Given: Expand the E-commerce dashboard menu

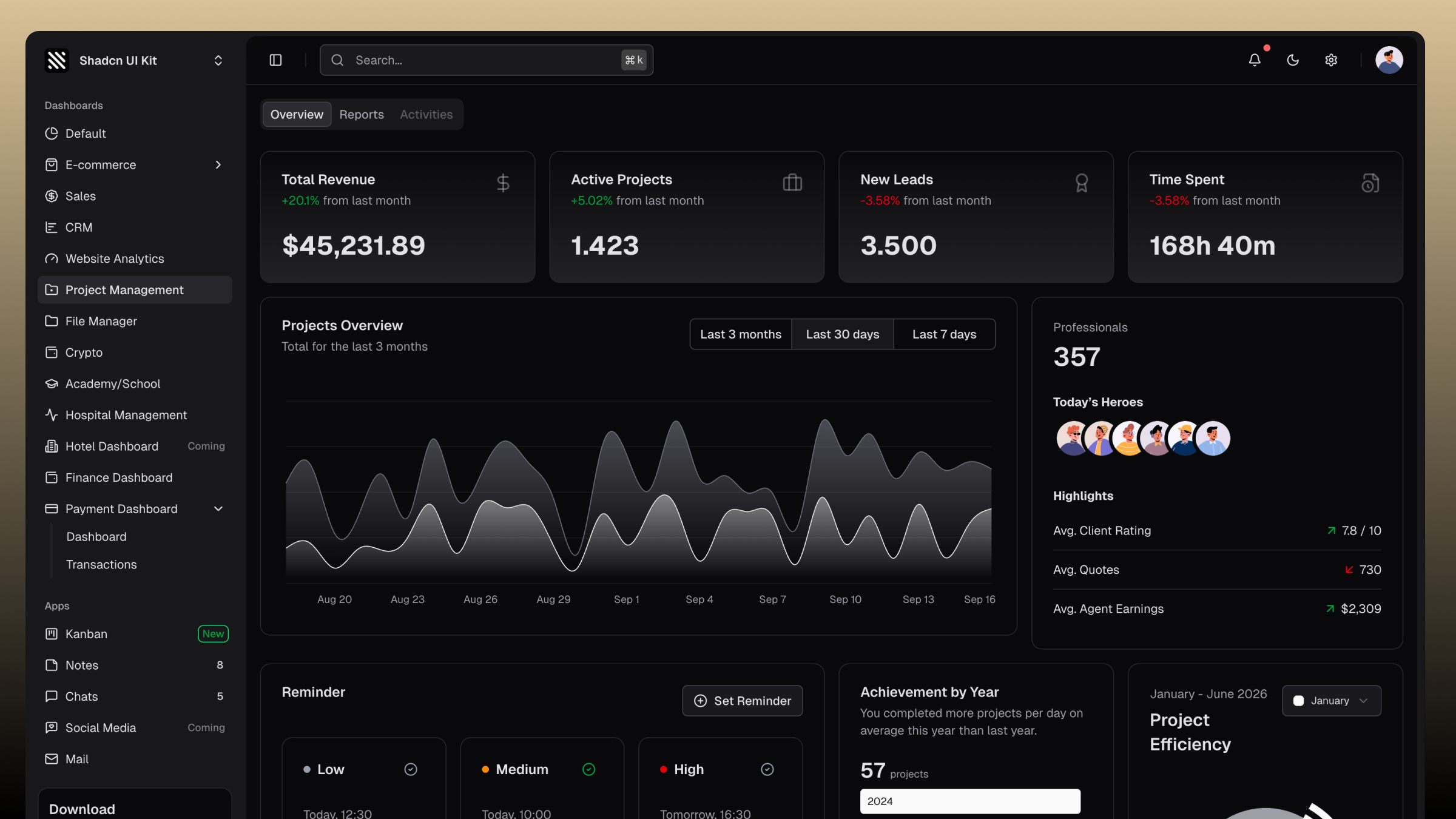Looking at the screenshot, I should 218,164.
